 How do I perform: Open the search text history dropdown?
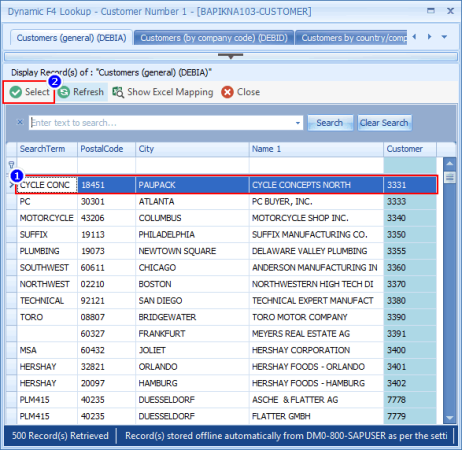pyautogui.click(x=298, y=123)
